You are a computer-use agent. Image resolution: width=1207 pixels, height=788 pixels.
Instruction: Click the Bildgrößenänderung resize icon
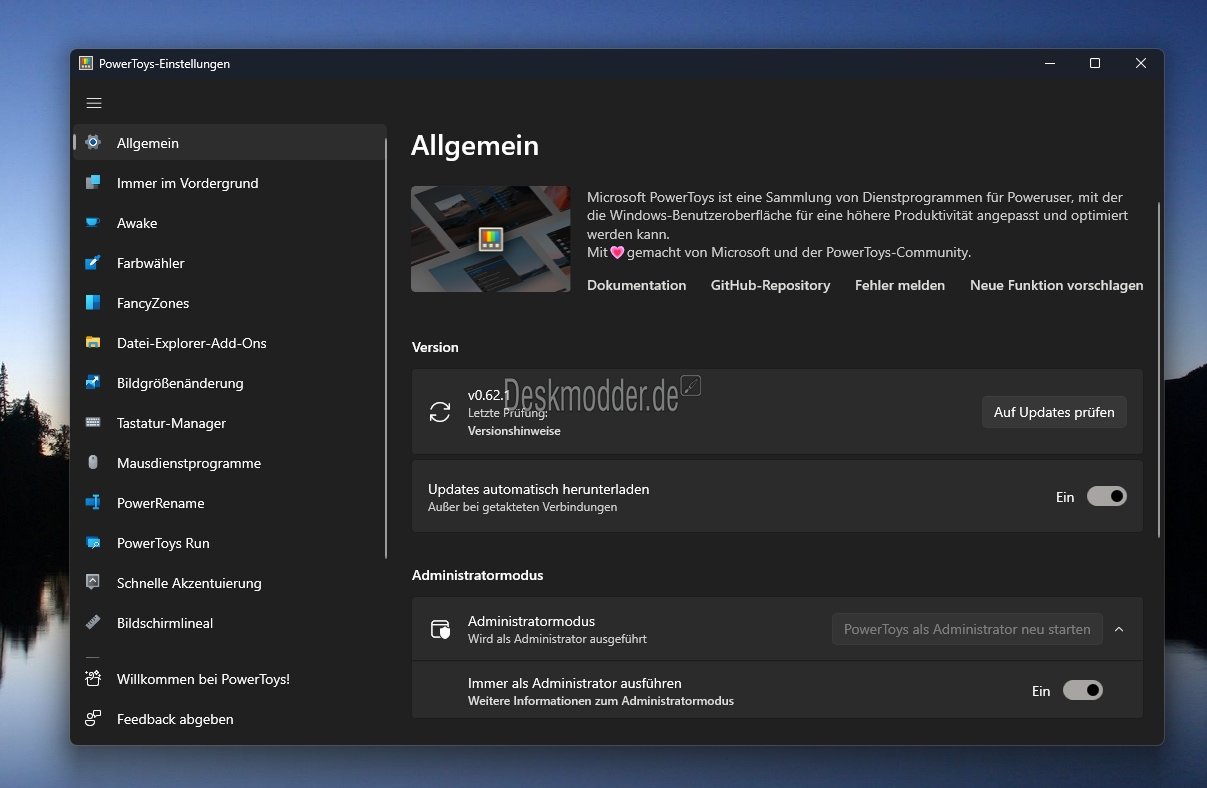93,382
